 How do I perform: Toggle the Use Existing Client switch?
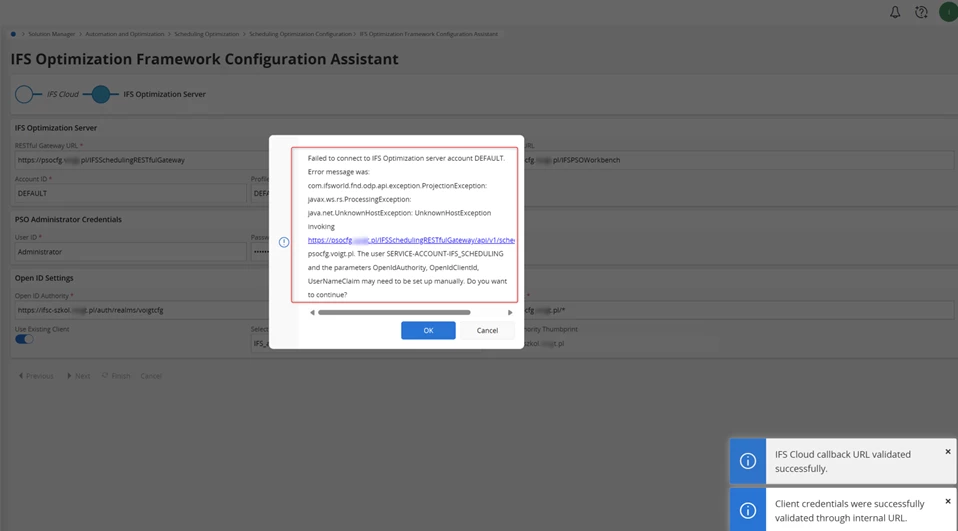coord(24,339)
